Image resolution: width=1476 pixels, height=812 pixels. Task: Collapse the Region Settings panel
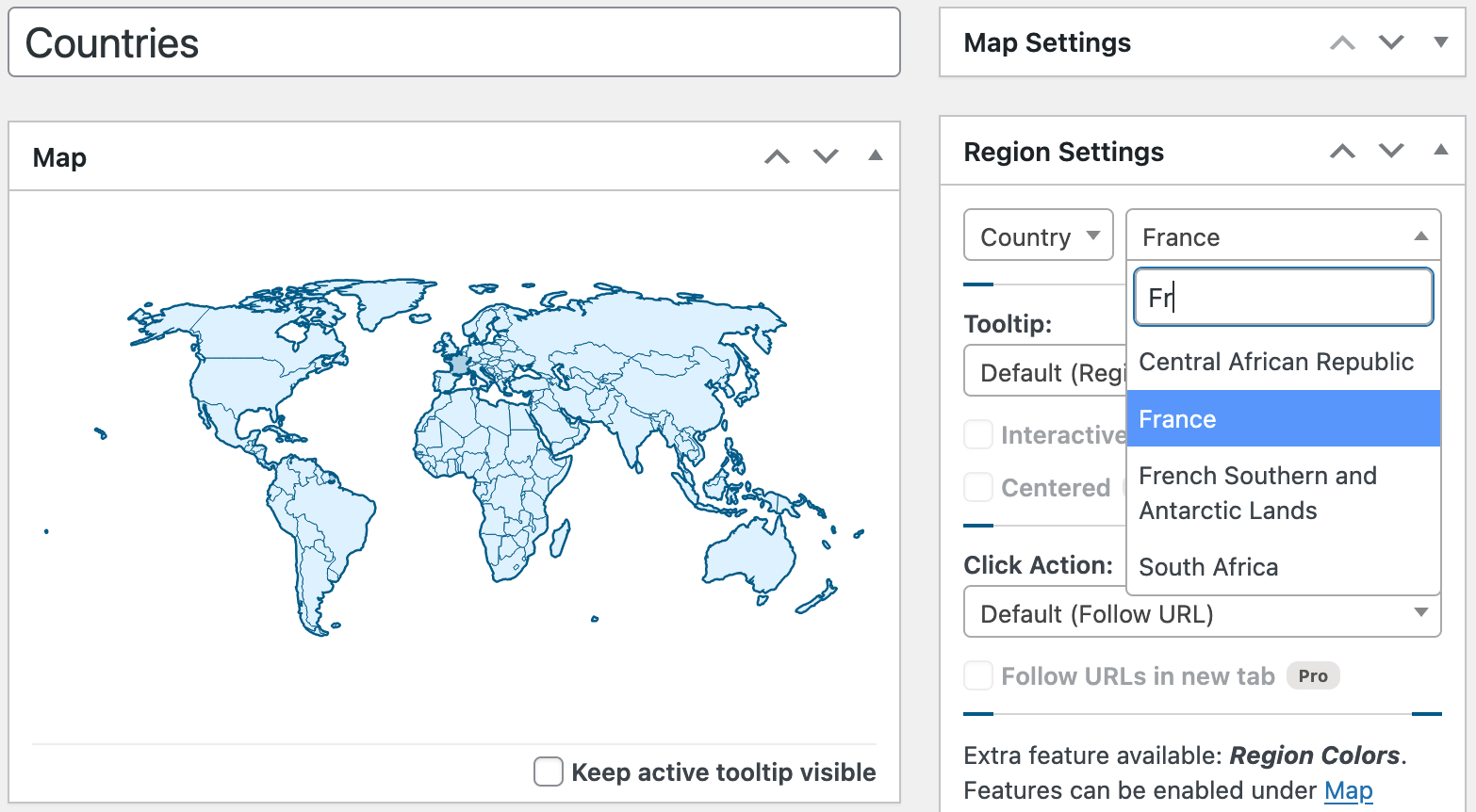pyautogui.click(x=1440, y=152)
